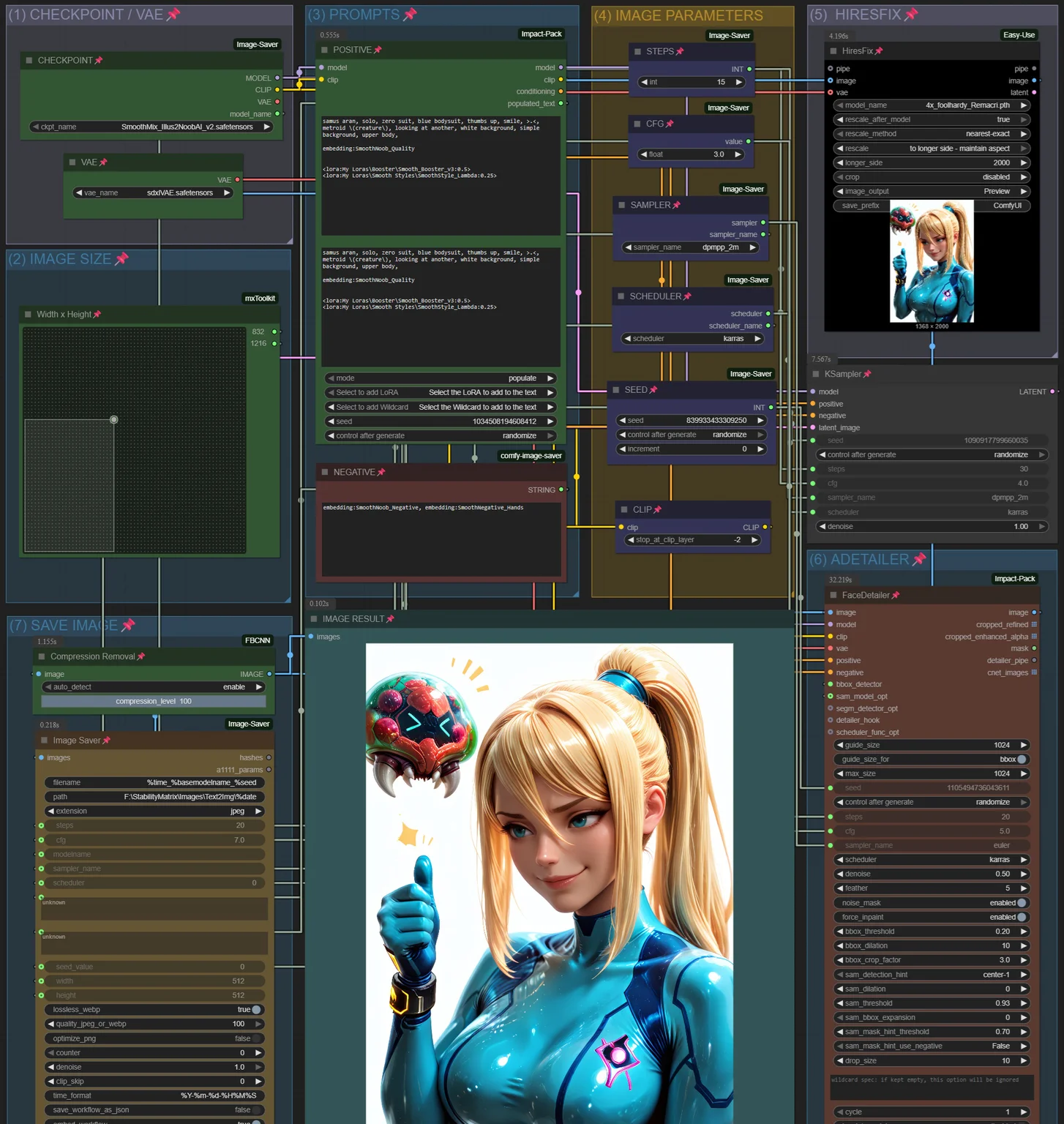Click the NEGATIVE prompt text area

click(x=441, y=539)
